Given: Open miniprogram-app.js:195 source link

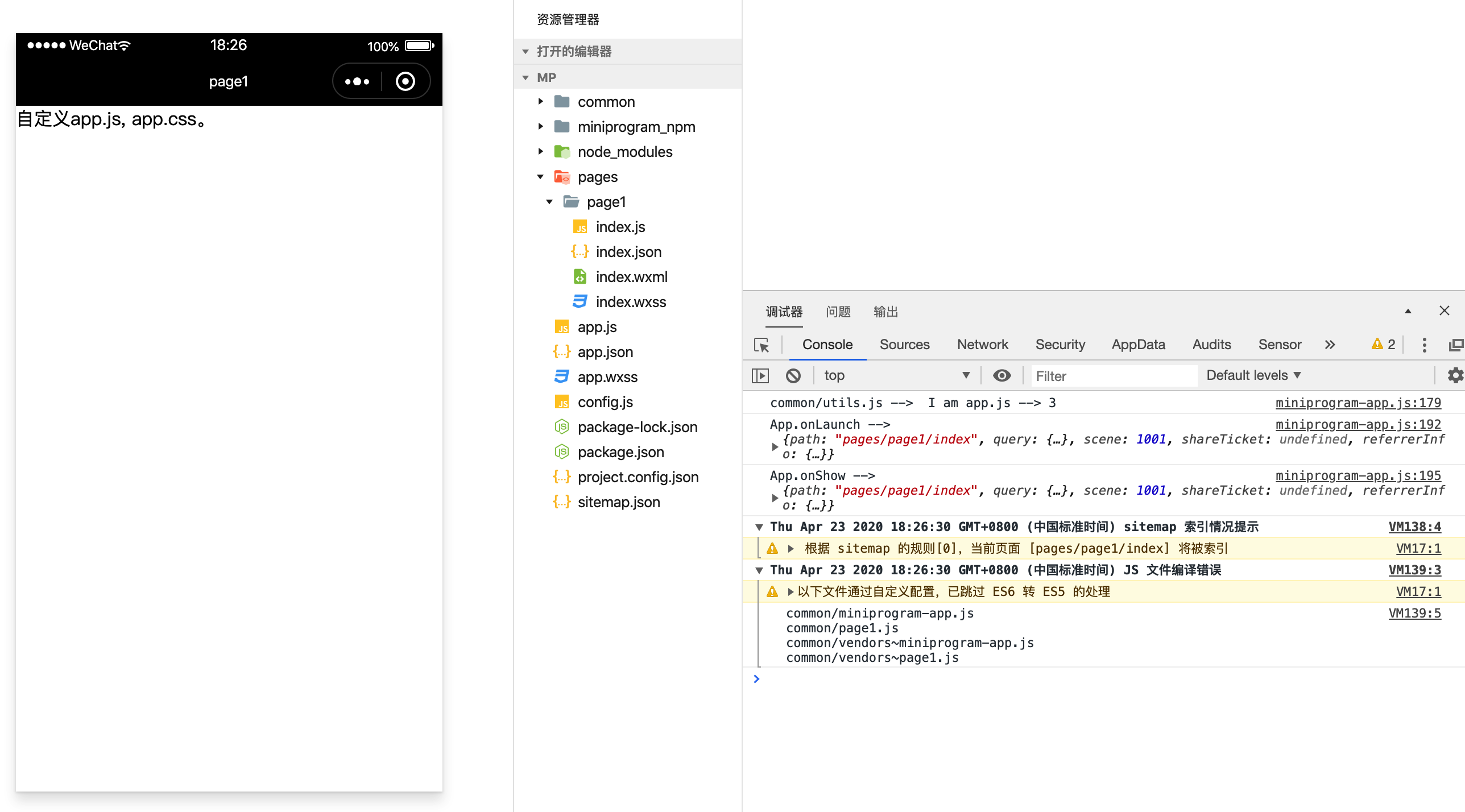Looking at the screenshot, I should coord(1358,475).
